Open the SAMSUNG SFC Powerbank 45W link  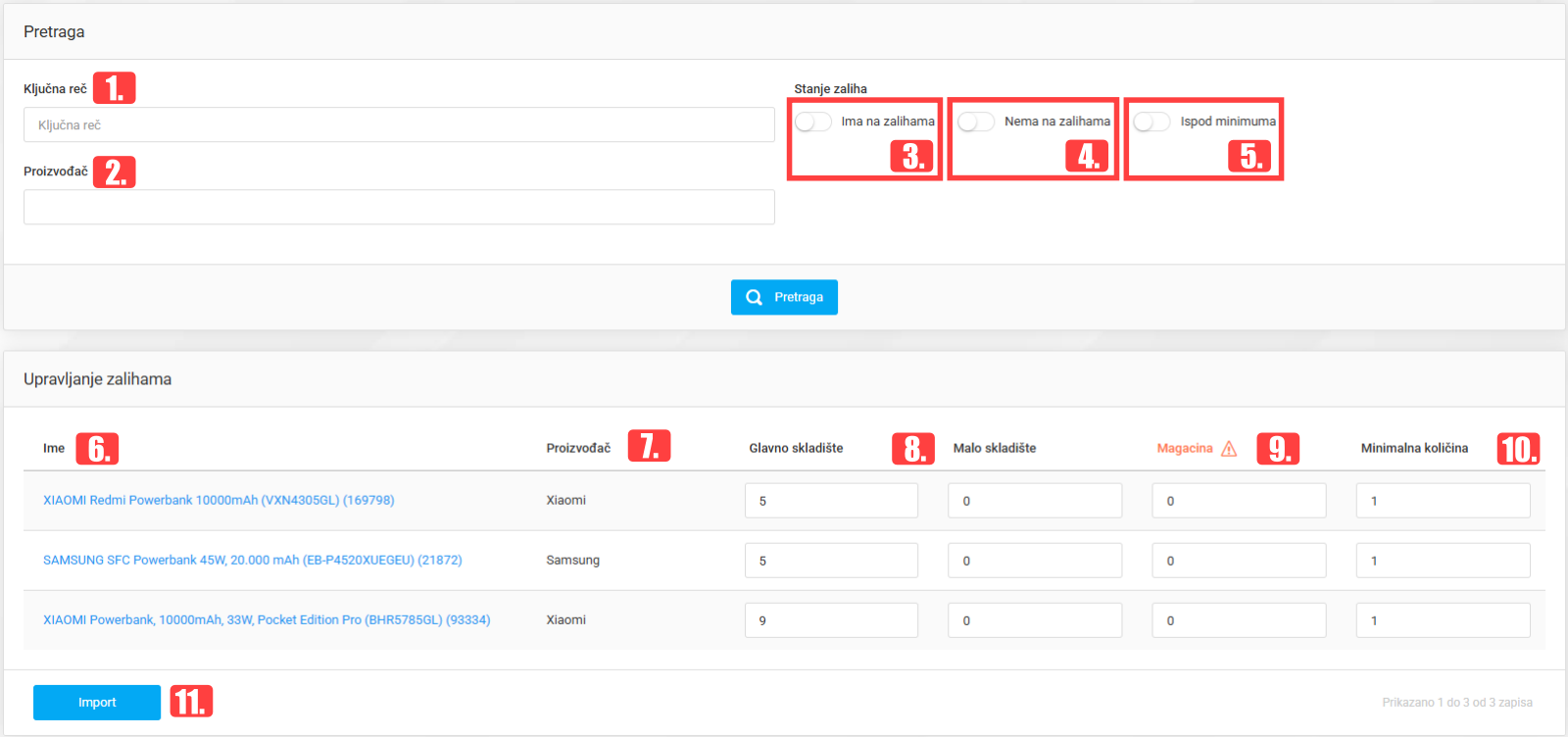click(252, 560)
